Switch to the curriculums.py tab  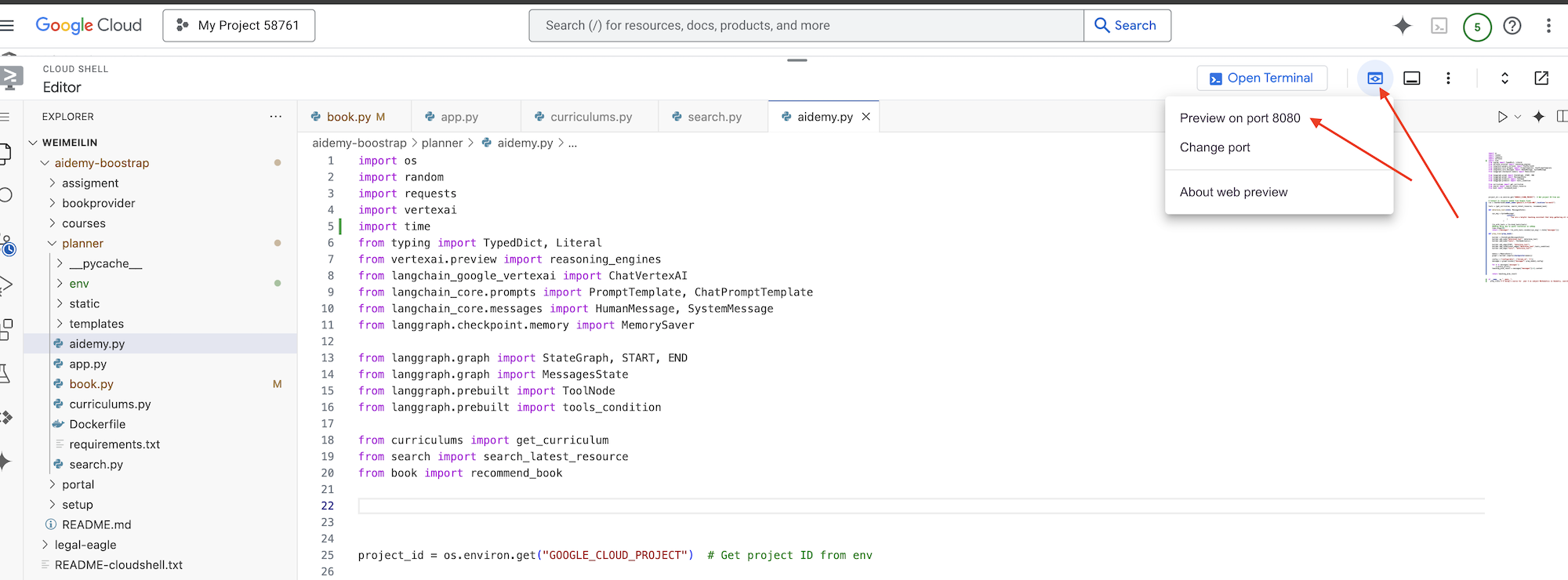[590, 117]
